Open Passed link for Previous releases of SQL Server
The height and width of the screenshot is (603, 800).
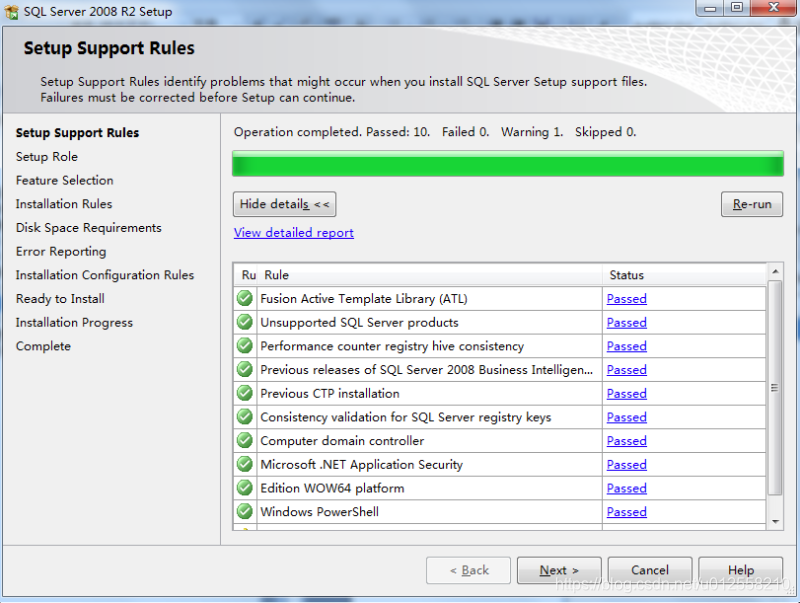pyautogui.click(x=627, y=370)
